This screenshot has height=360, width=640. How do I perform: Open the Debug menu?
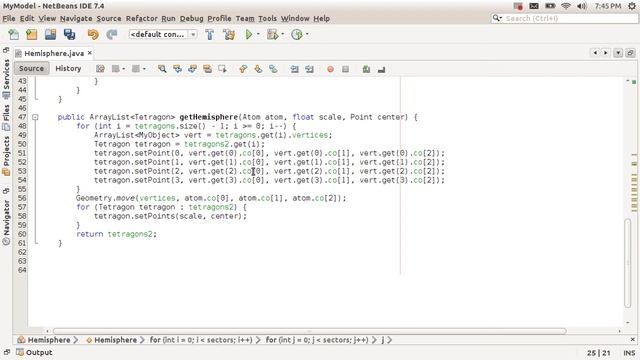click(191, 18)
